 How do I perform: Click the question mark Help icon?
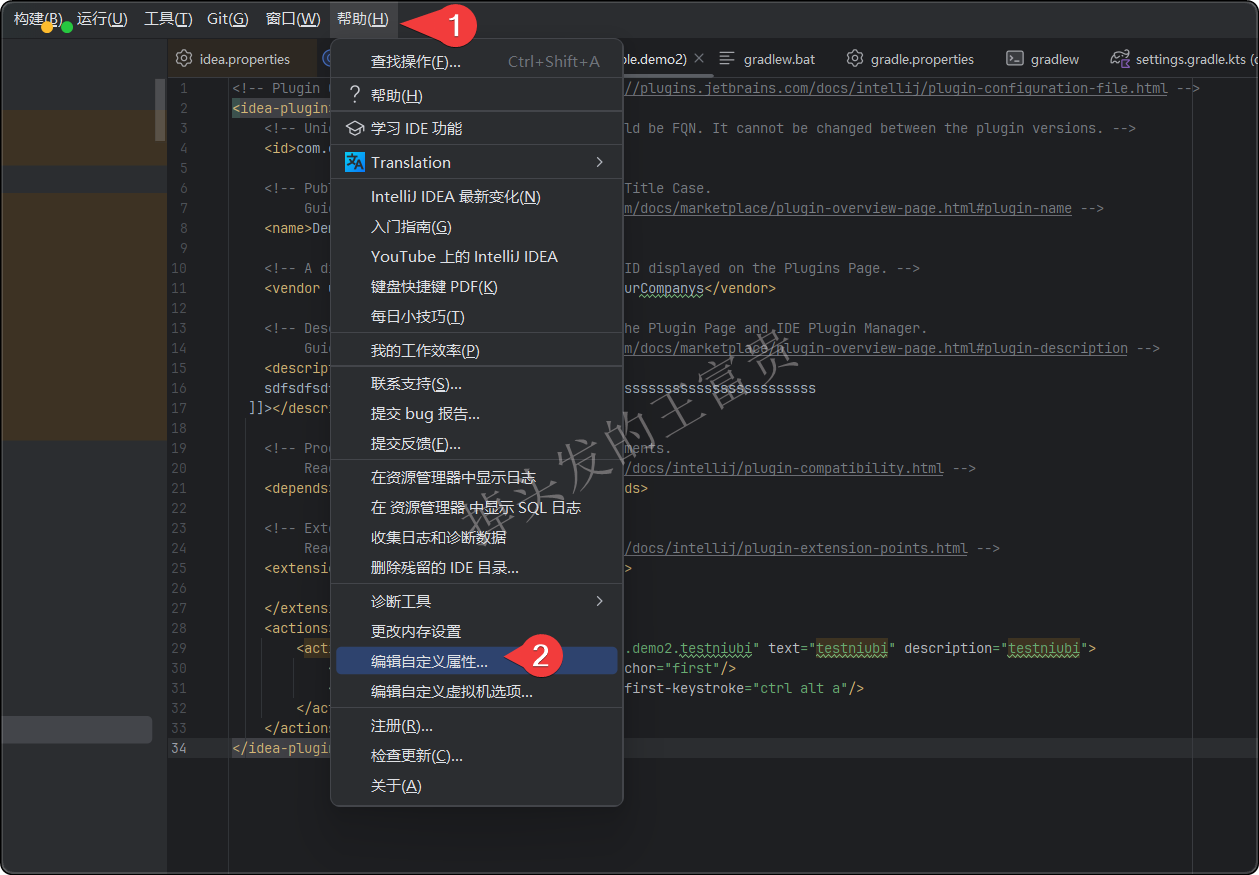tap(354, 95)
